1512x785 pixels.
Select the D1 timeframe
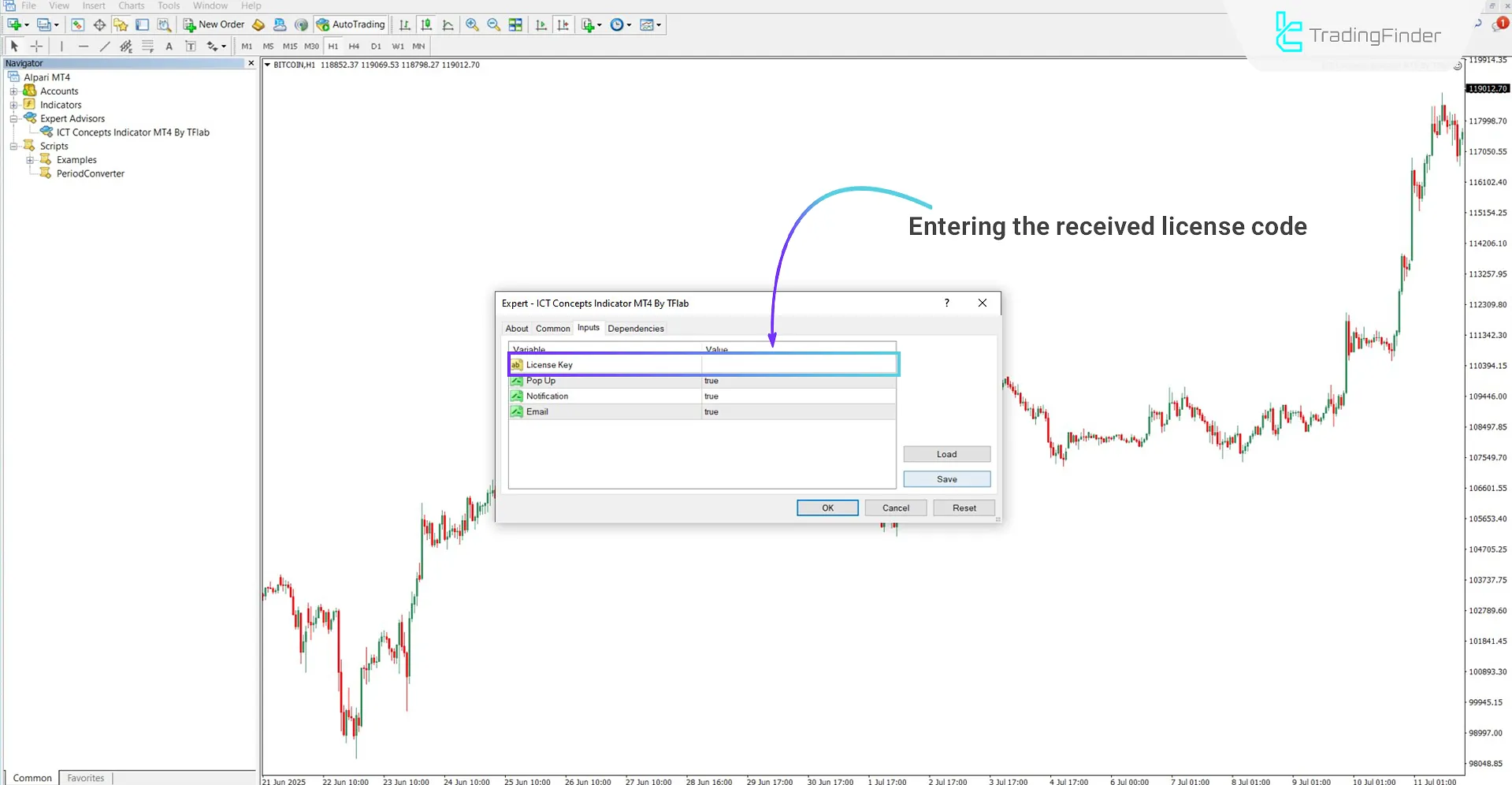376,47
